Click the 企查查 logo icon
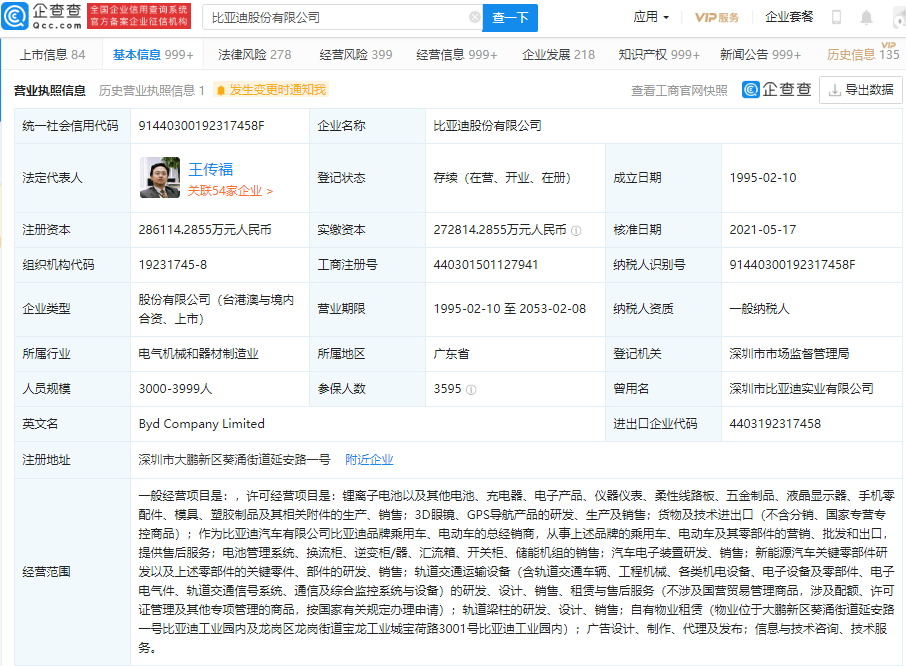Viewport: 906px width, 666px height. tap(16, 16)
